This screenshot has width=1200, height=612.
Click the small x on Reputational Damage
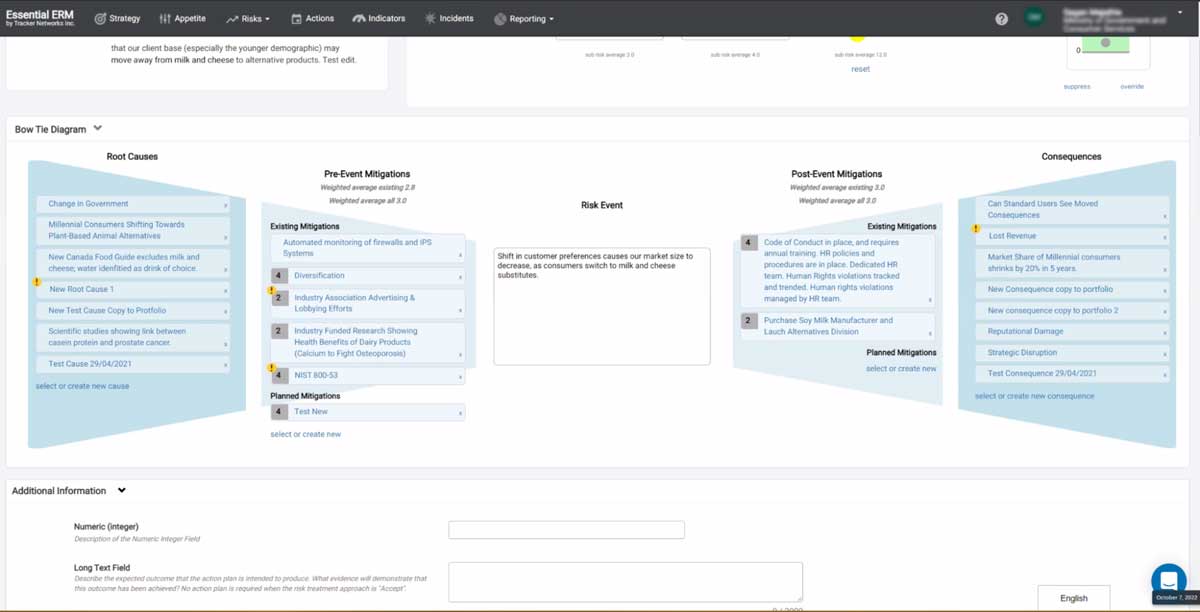(x=1165, y=333)
